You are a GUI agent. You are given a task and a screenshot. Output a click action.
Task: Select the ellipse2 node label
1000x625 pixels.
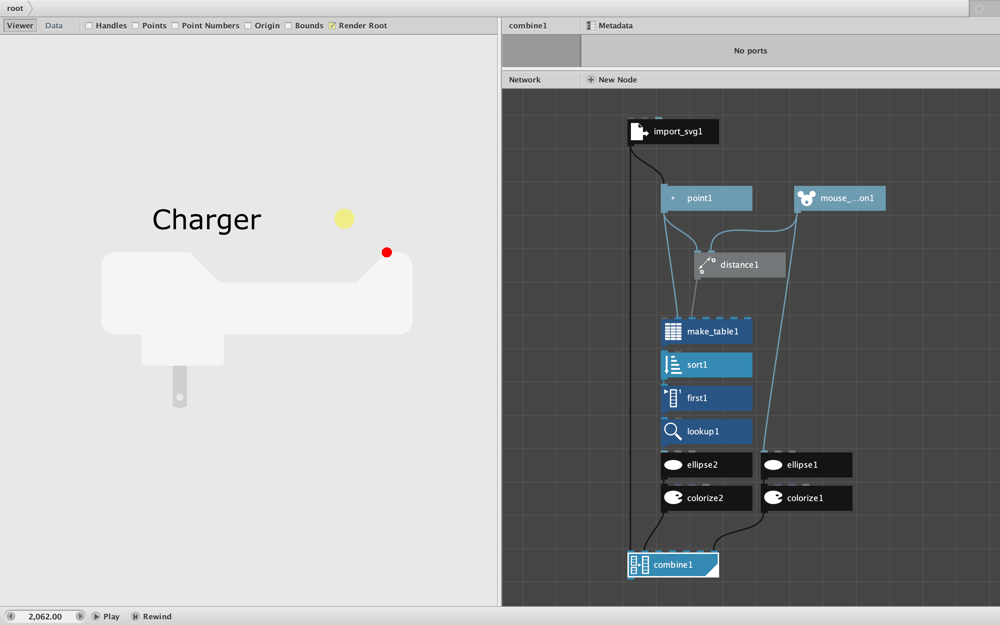(702, 465)
